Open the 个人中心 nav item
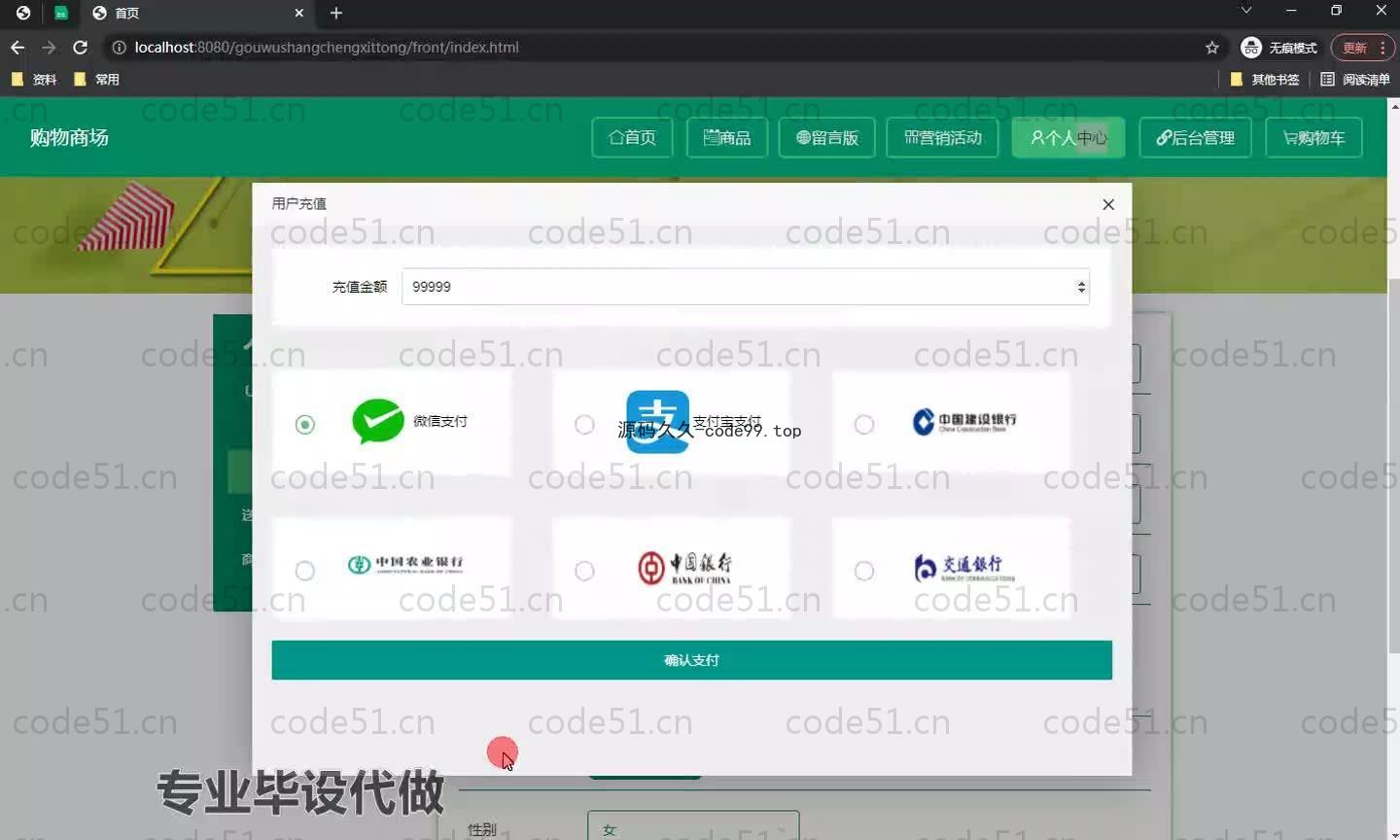 (x=1068, y=138)
